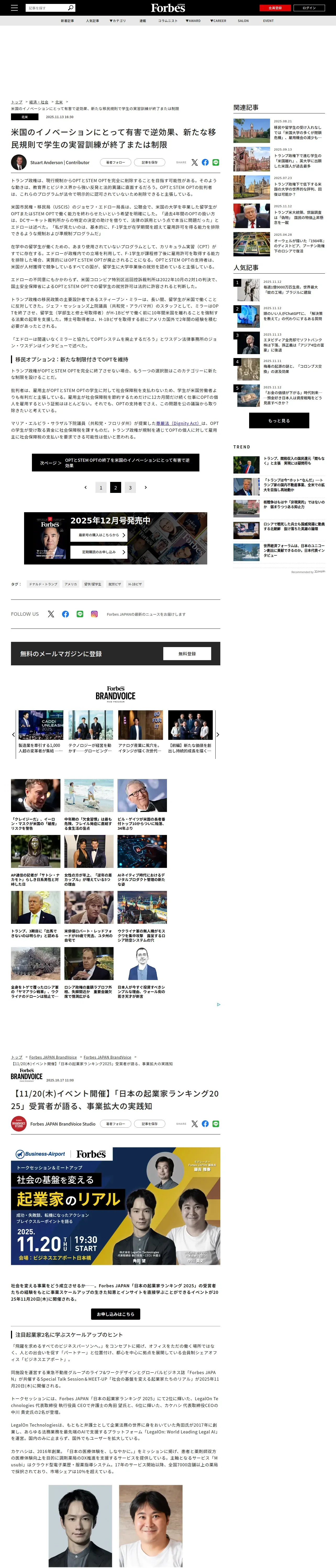Share the top article on X

(194, 163)
